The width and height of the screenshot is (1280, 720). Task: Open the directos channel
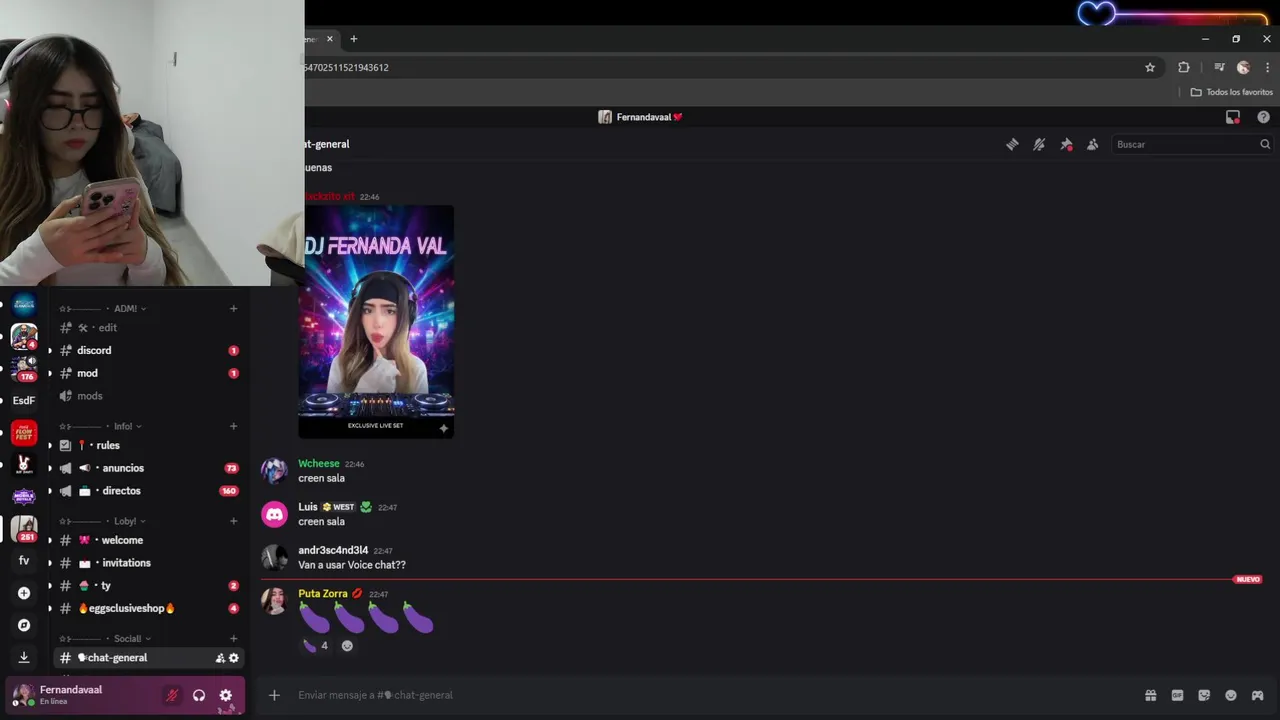(x=149, y=491)
